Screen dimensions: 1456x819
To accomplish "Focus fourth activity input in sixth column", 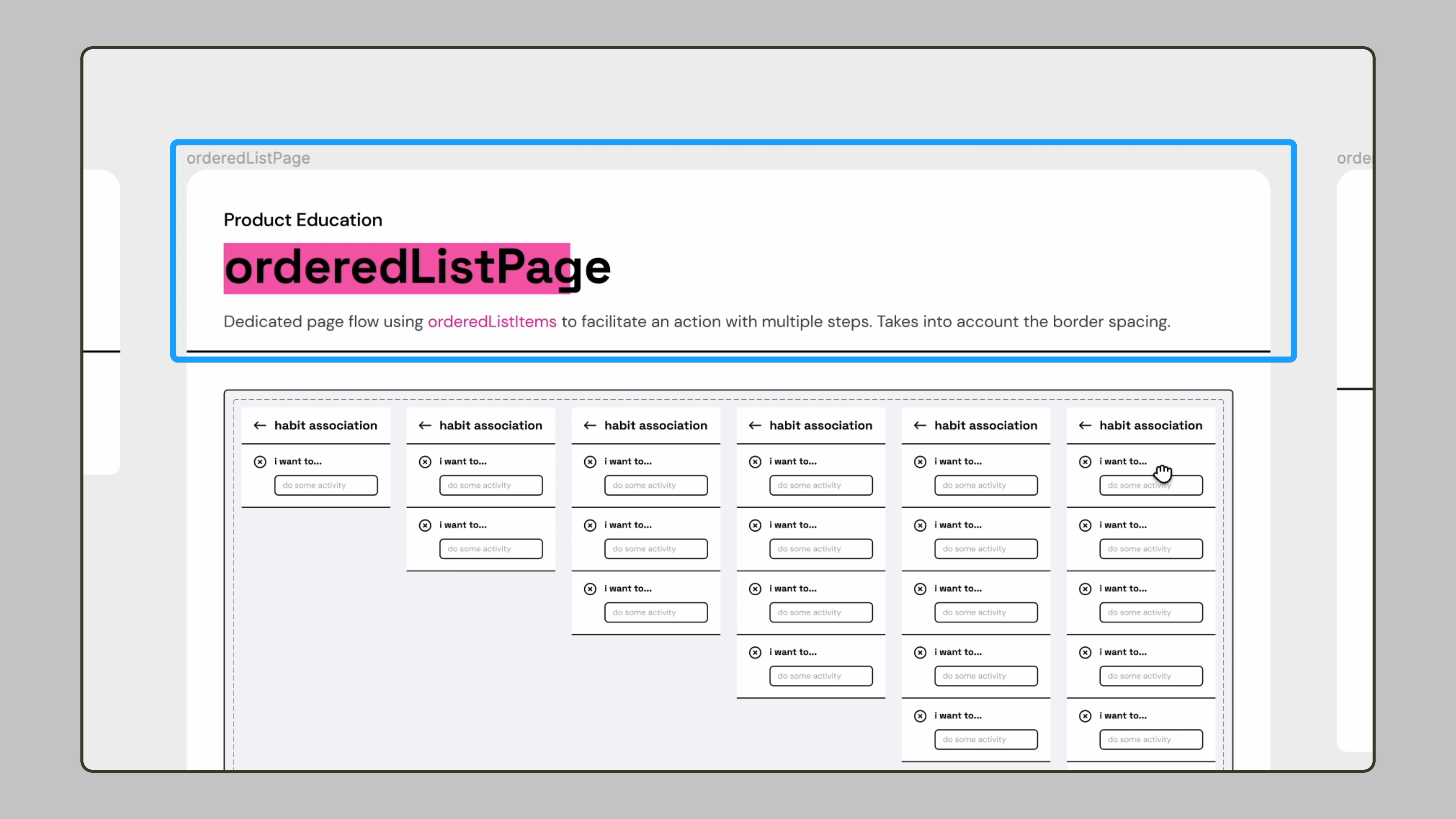I will [1152, 676].
